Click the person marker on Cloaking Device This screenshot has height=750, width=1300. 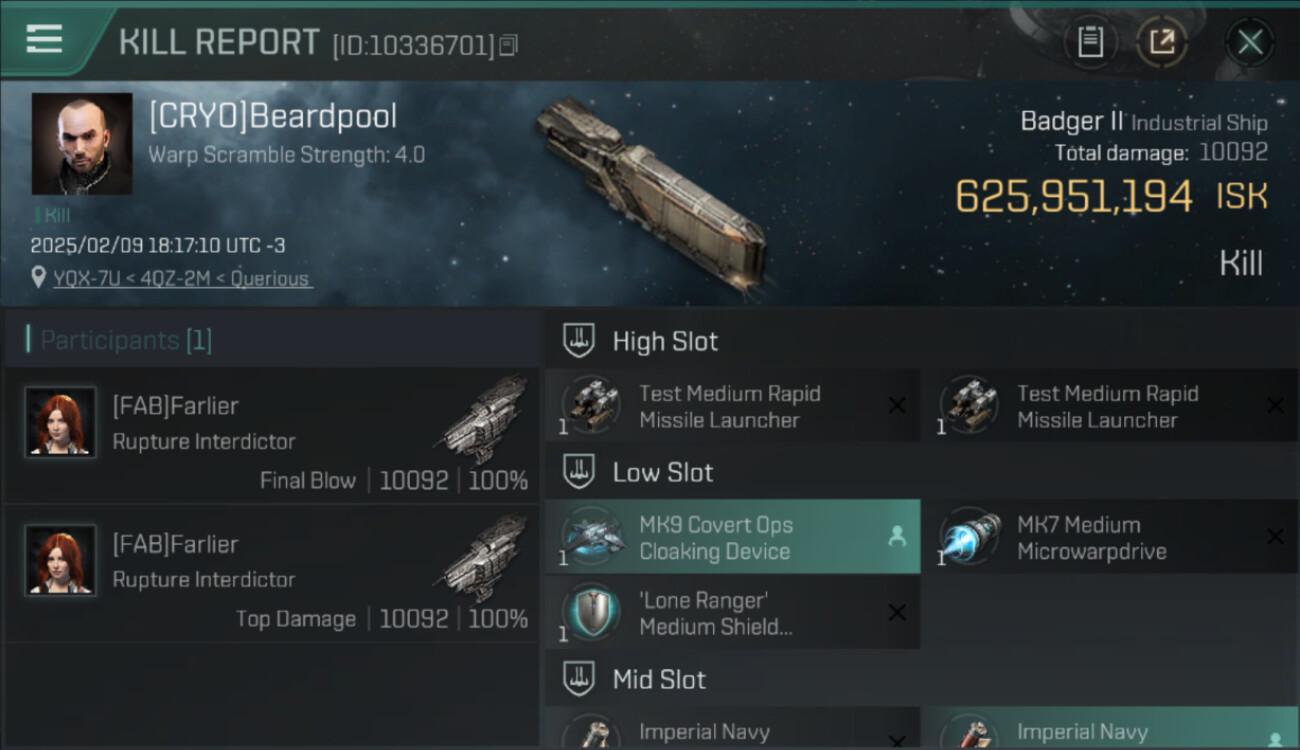coord(897,537)
